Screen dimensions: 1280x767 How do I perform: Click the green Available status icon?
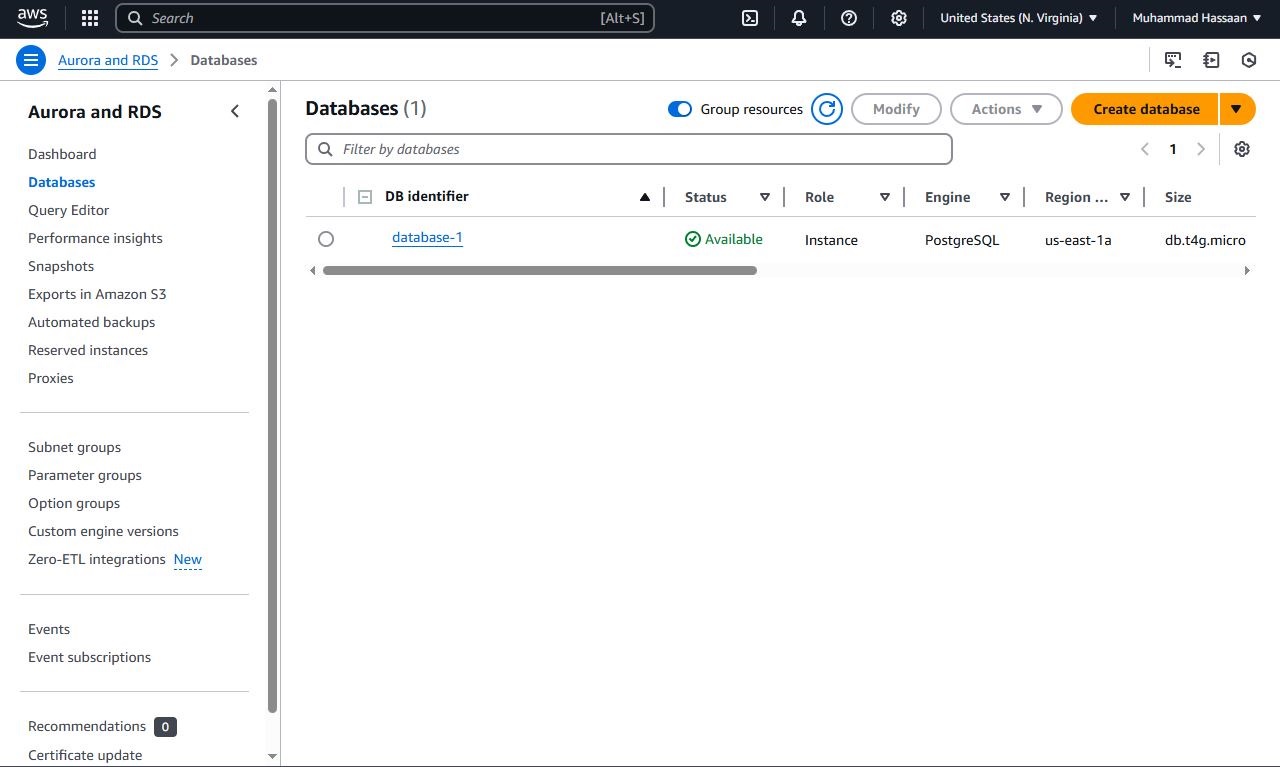pos(693,239)
